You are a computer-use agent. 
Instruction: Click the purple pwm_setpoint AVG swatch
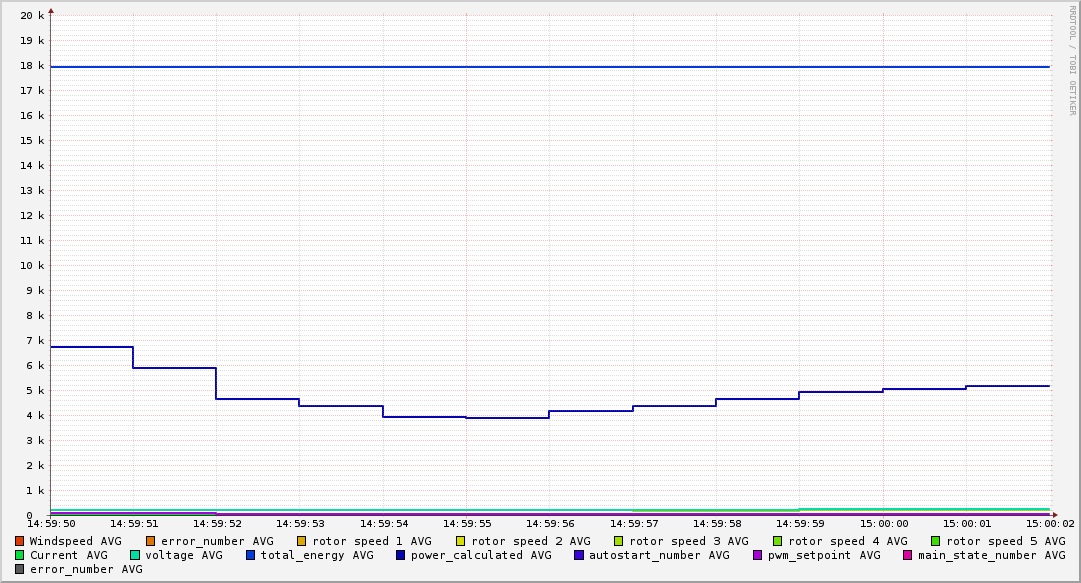[x=757, y=555]
